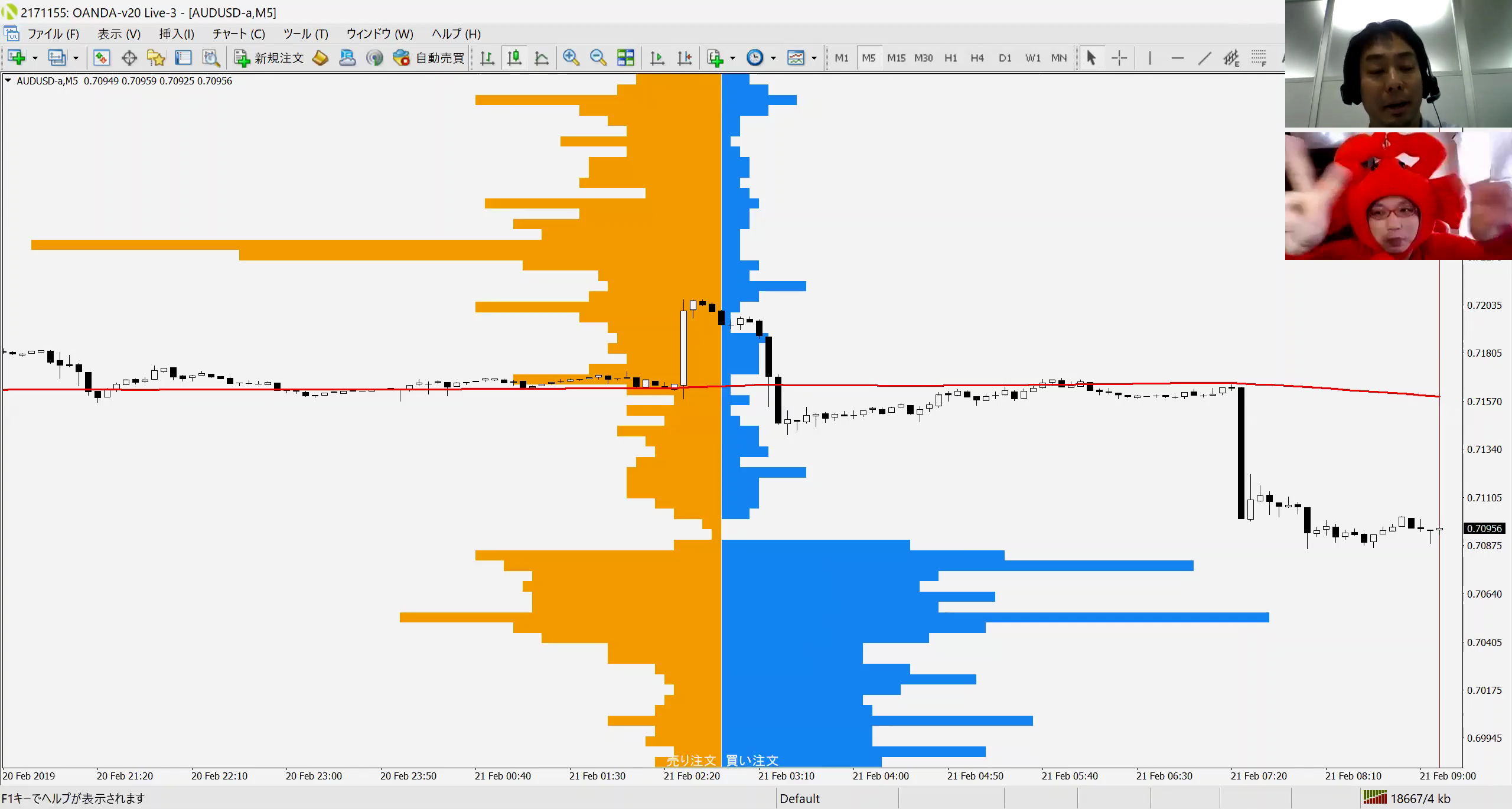This screenshot has height=809, width=1512.
Task: Click the 新規注文 new order button
Action: tap(269, 58)
